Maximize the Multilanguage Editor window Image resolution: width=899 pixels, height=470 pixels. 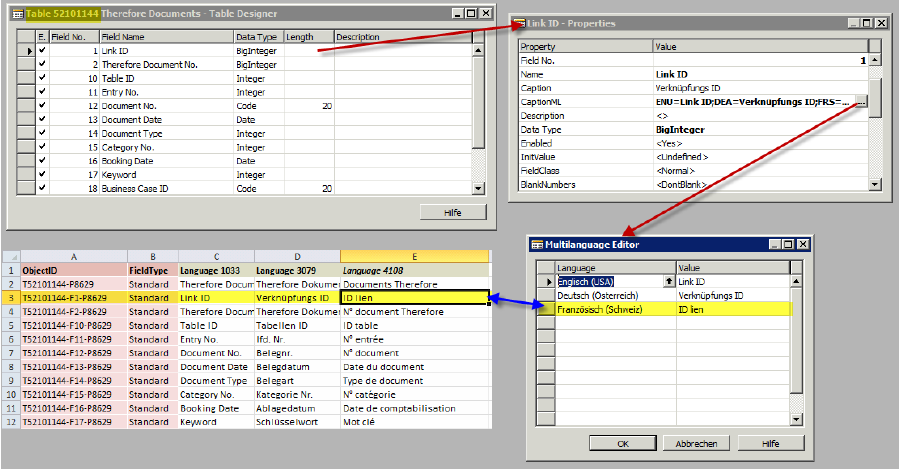point(787,244)
